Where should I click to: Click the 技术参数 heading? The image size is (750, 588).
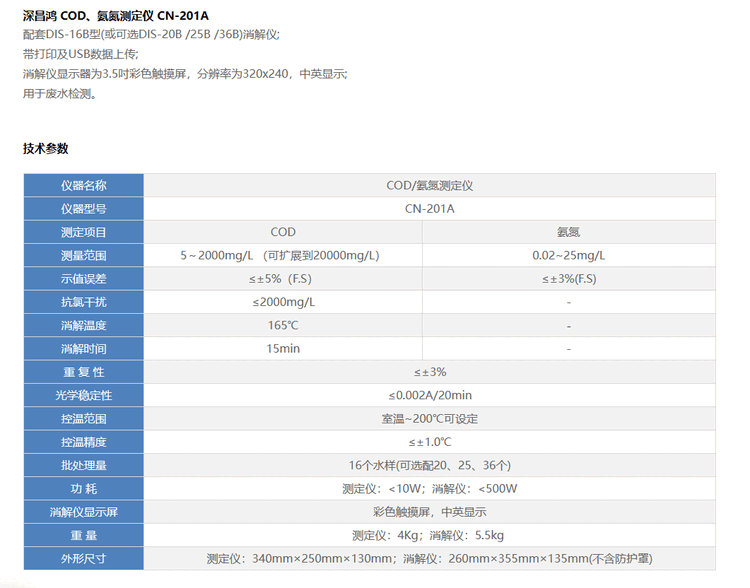click(46, 148)
